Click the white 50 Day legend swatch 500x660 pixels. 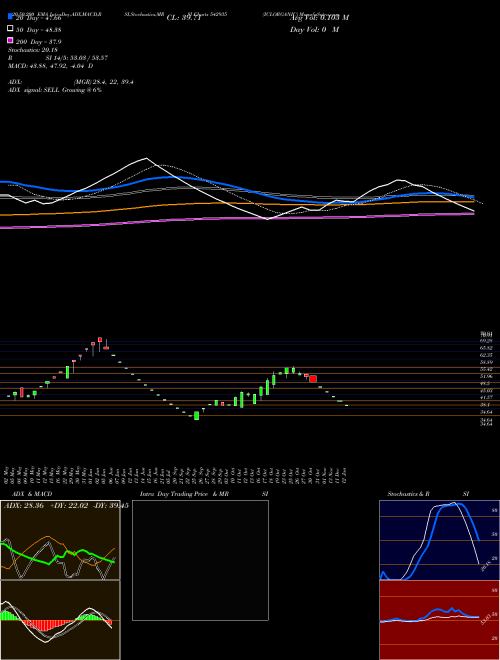point(10,29)
